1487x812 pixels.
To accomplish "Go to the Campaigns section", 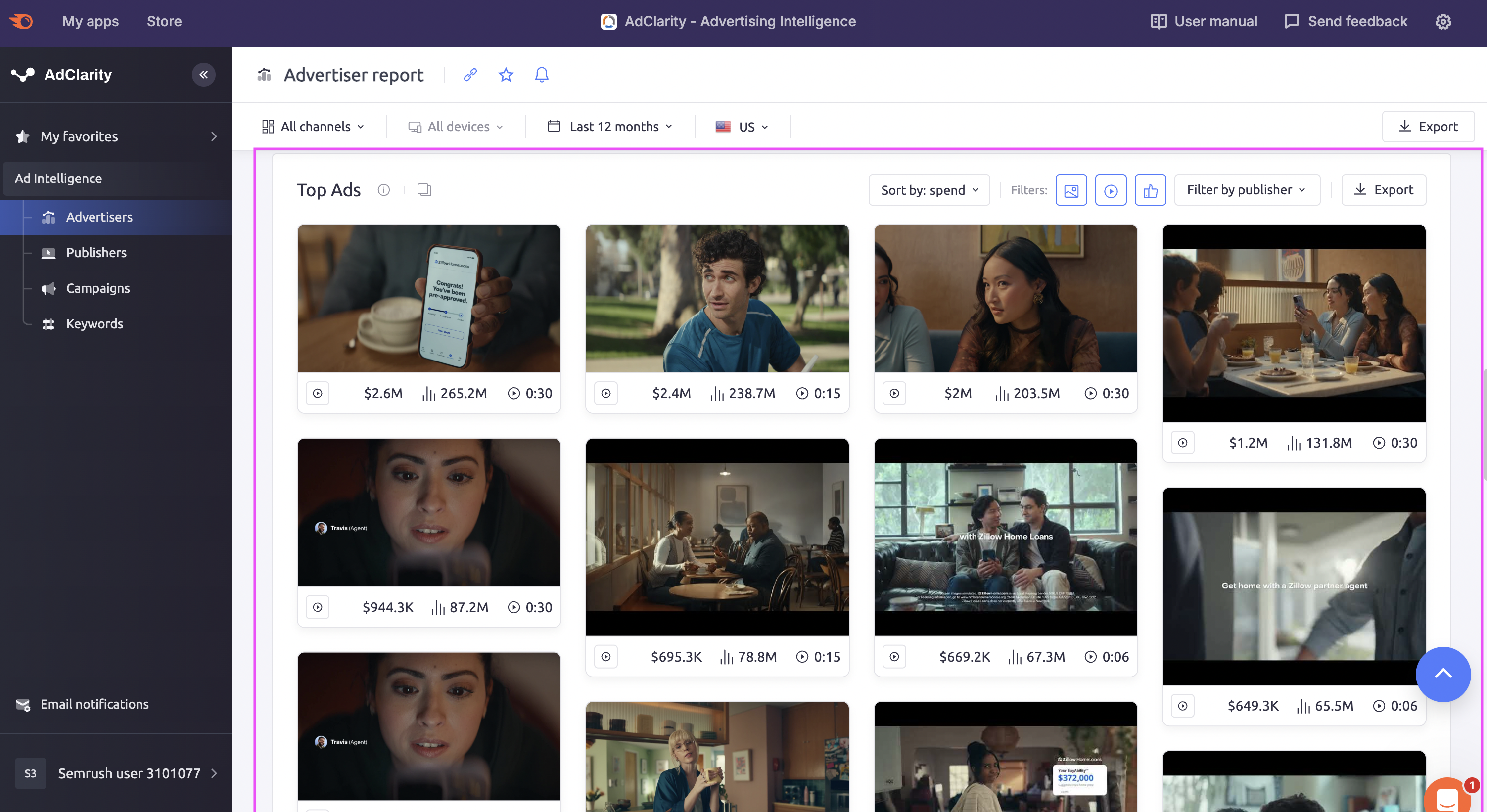I will click(x=97, y=288).
